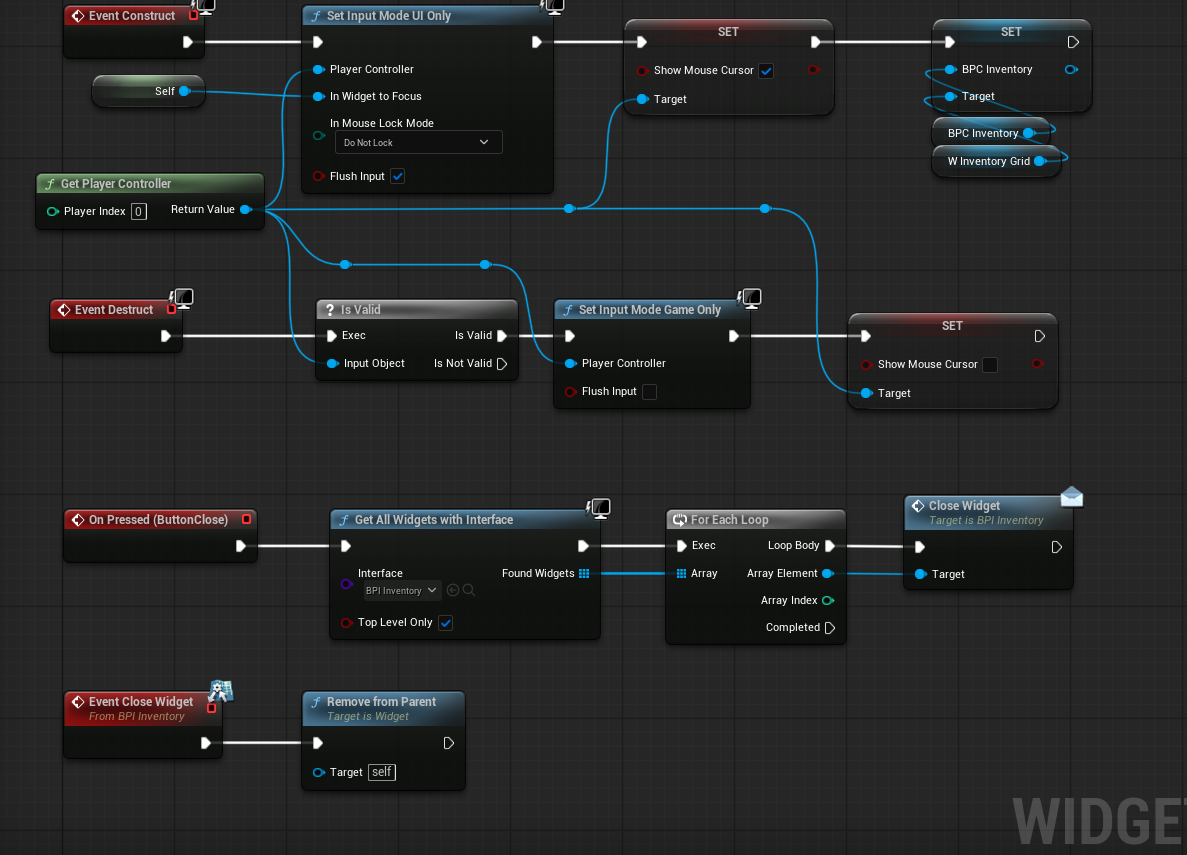Click the For Each Loop Array input pin
The width and height of the screenshot is (1187, 855).
681,573
